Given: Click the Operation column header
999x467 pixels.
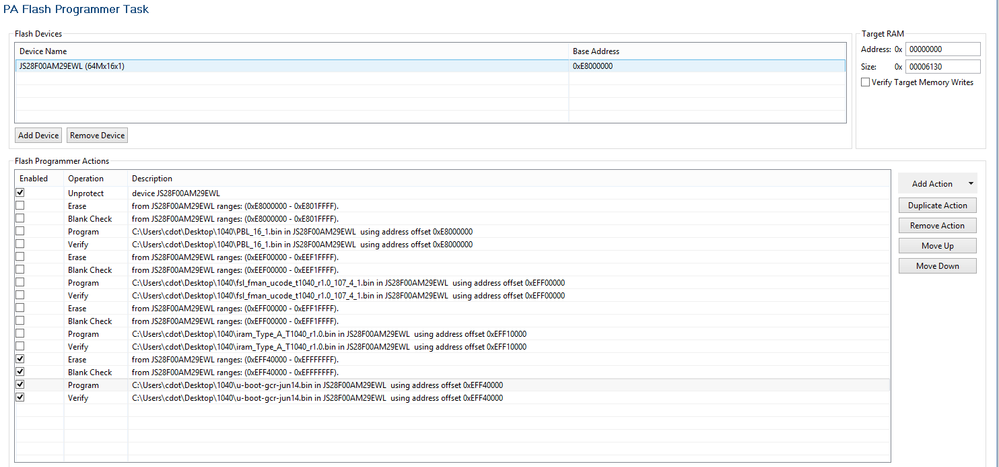Looking at the screenshot, I should coord(95,178).
